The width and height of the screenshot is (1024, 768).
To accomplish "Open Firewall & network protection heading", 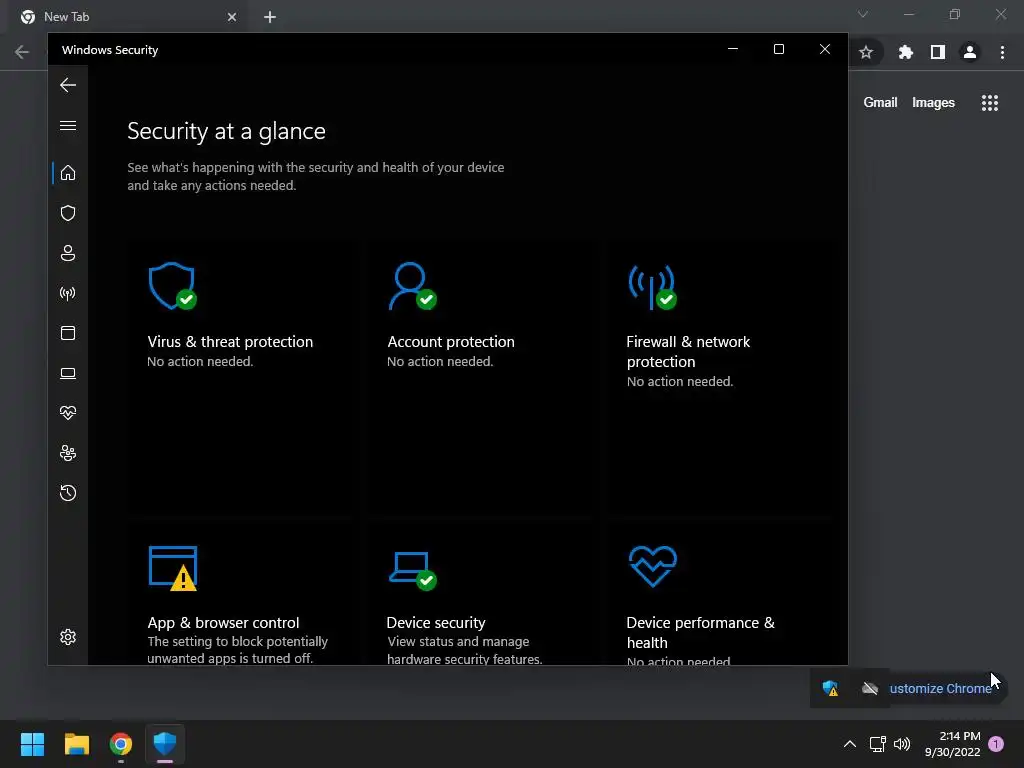I will tap(688, 351).
